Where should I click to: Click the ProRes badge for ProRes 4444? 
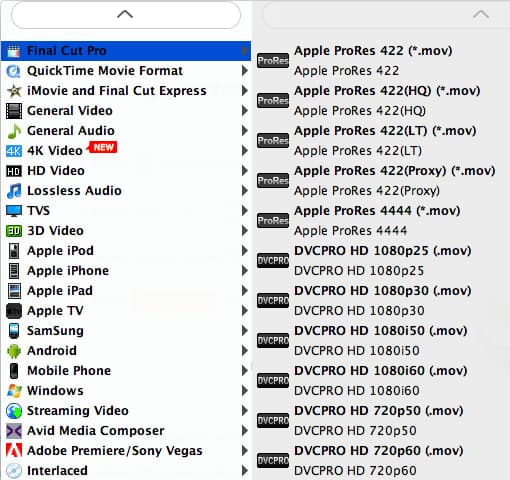coord(273,221)
